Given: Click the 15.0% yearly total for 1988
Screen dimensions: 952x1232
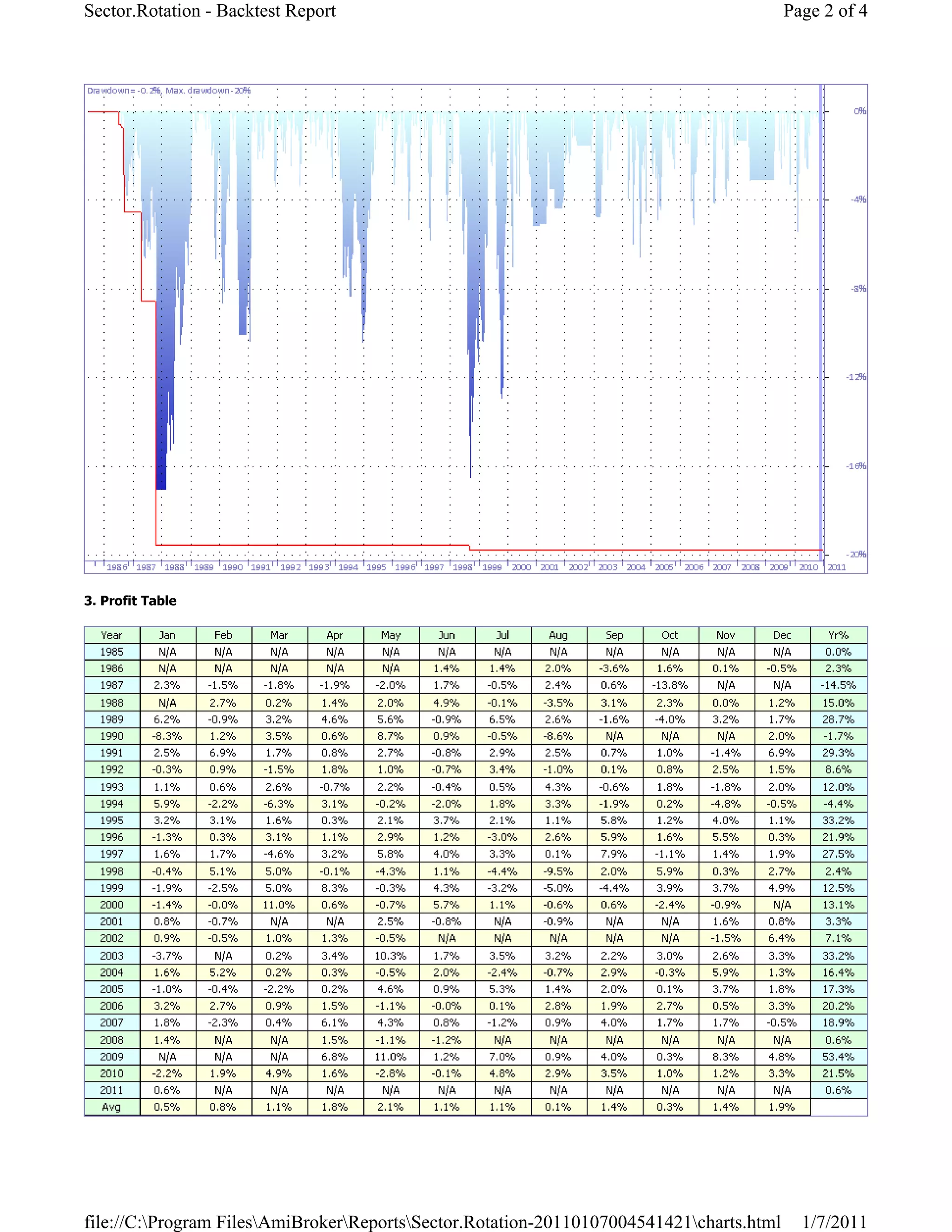Looking at the screenshot, I should [x=839, y=703].
